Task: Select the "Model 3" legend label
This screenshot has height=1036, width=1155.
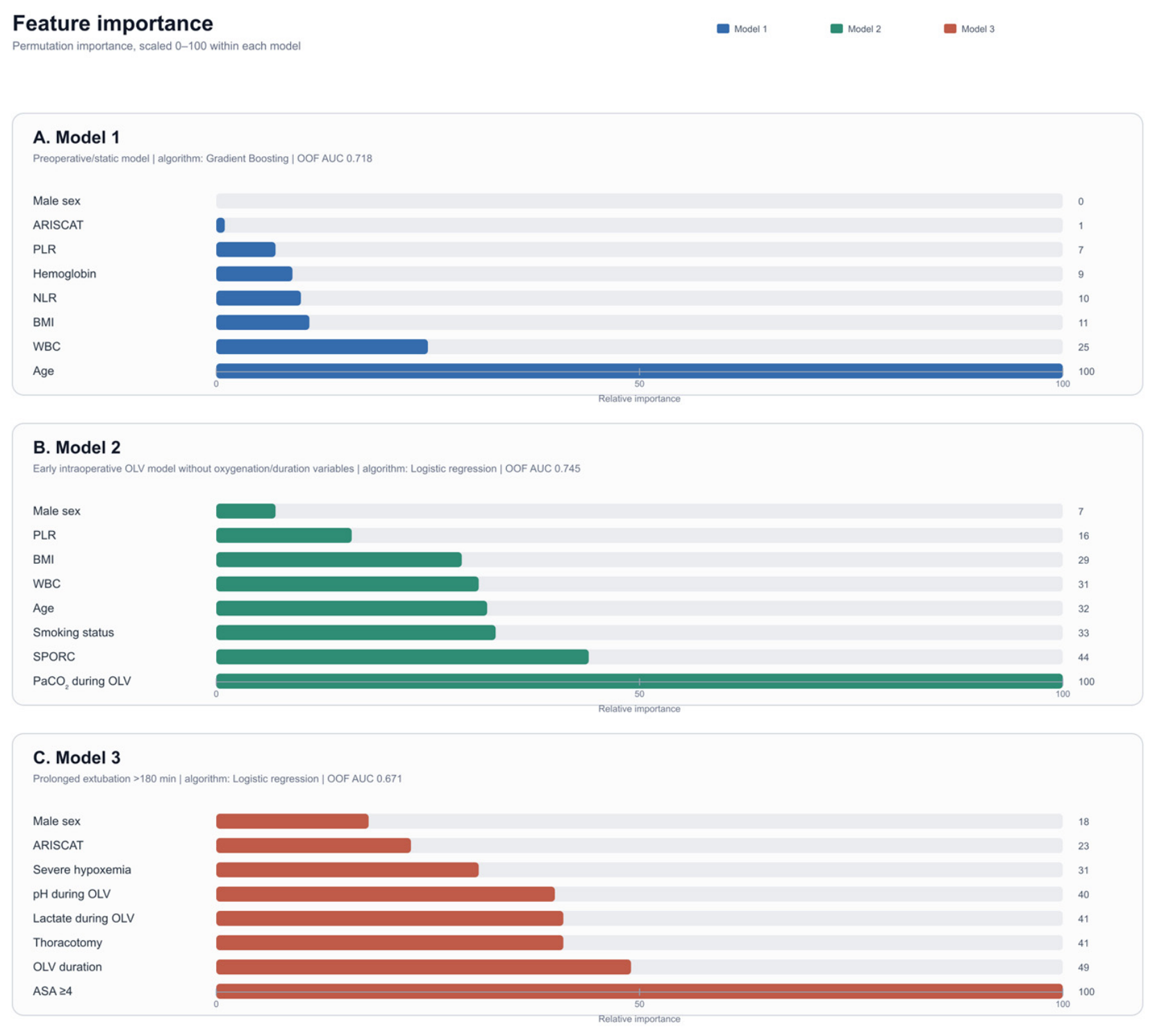Action: click(x=977, y=29)
